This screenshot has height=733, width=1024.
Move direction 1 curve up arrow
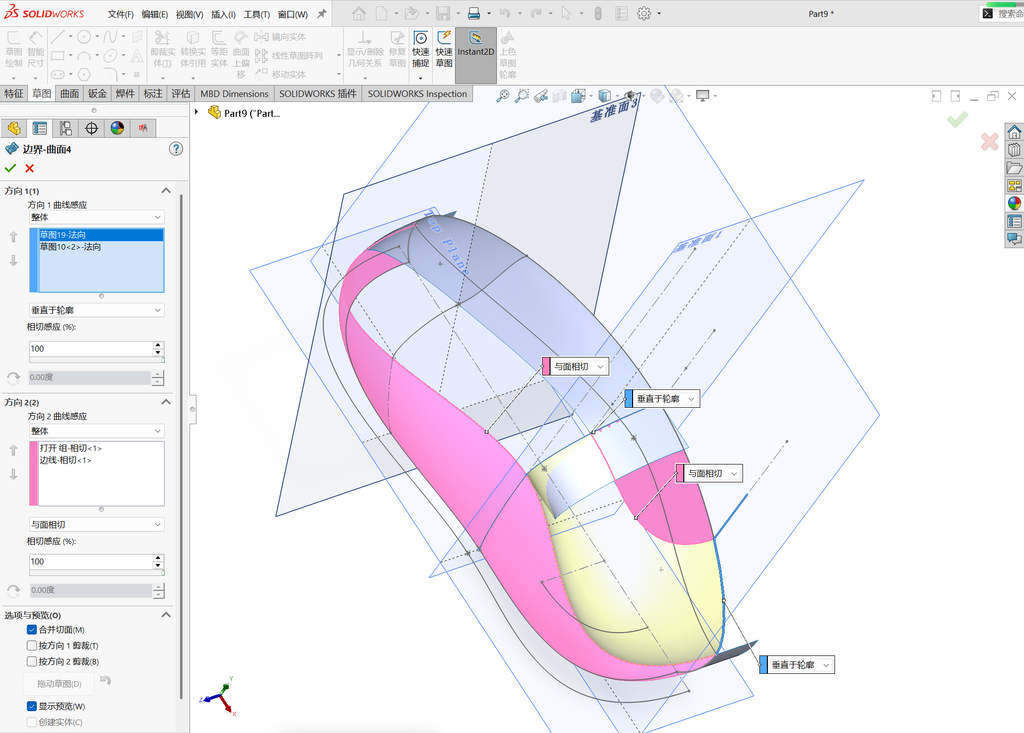point(13,237)
